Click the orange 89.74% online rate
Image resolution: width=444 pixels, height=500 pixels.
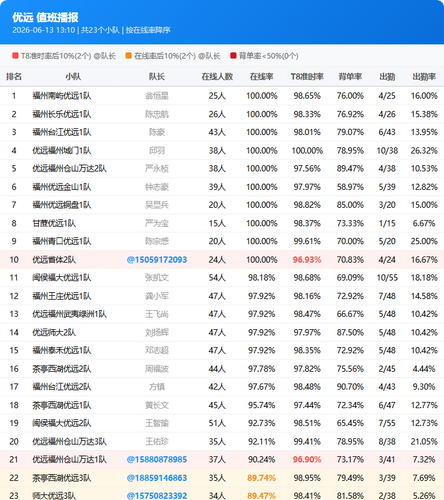pyautogui.click(x=262, y=478)
